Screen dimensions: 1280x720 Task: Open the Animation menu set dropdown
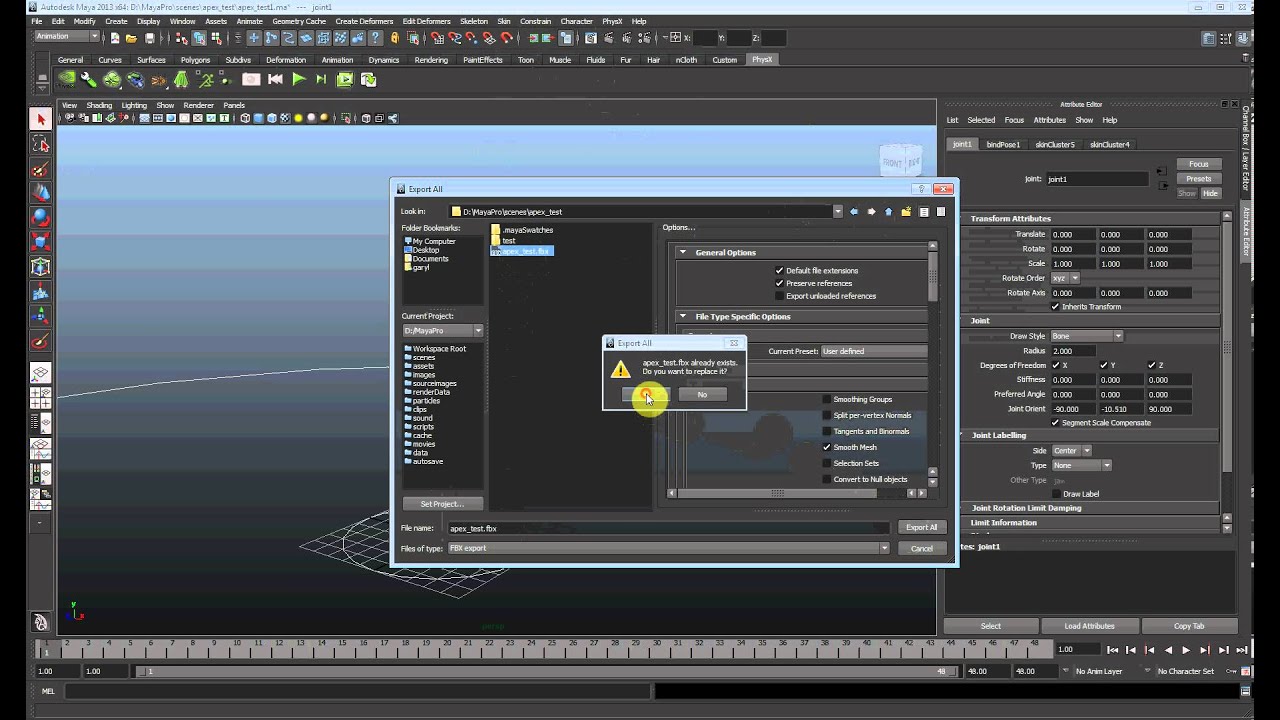tap(67, 37)
